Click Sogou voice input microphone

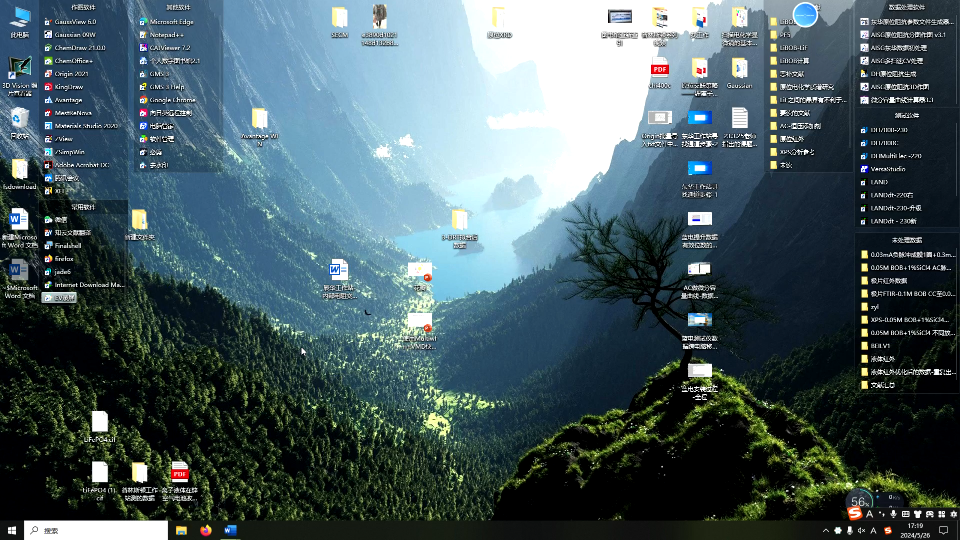click(x=893, y=514)
